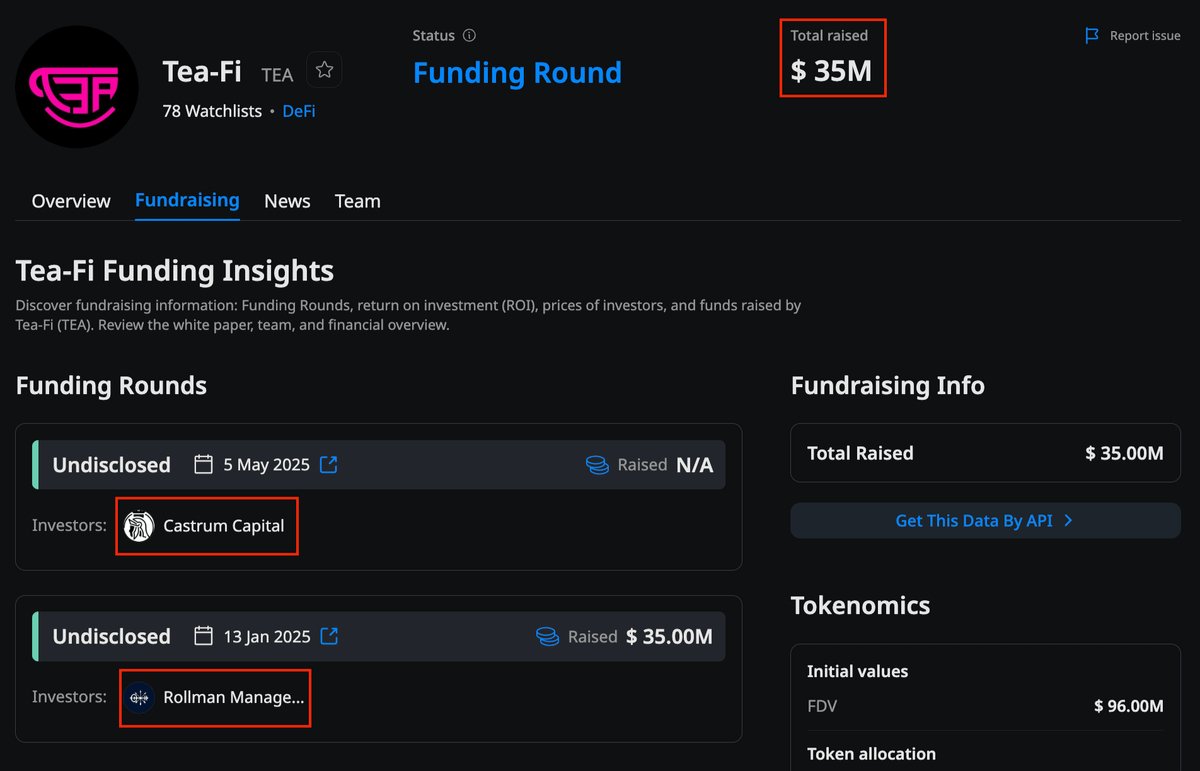The width and height of the screenshot is (1200, 771).
Task: Click the Report issue flag icon
Action: pos(1091,35)
